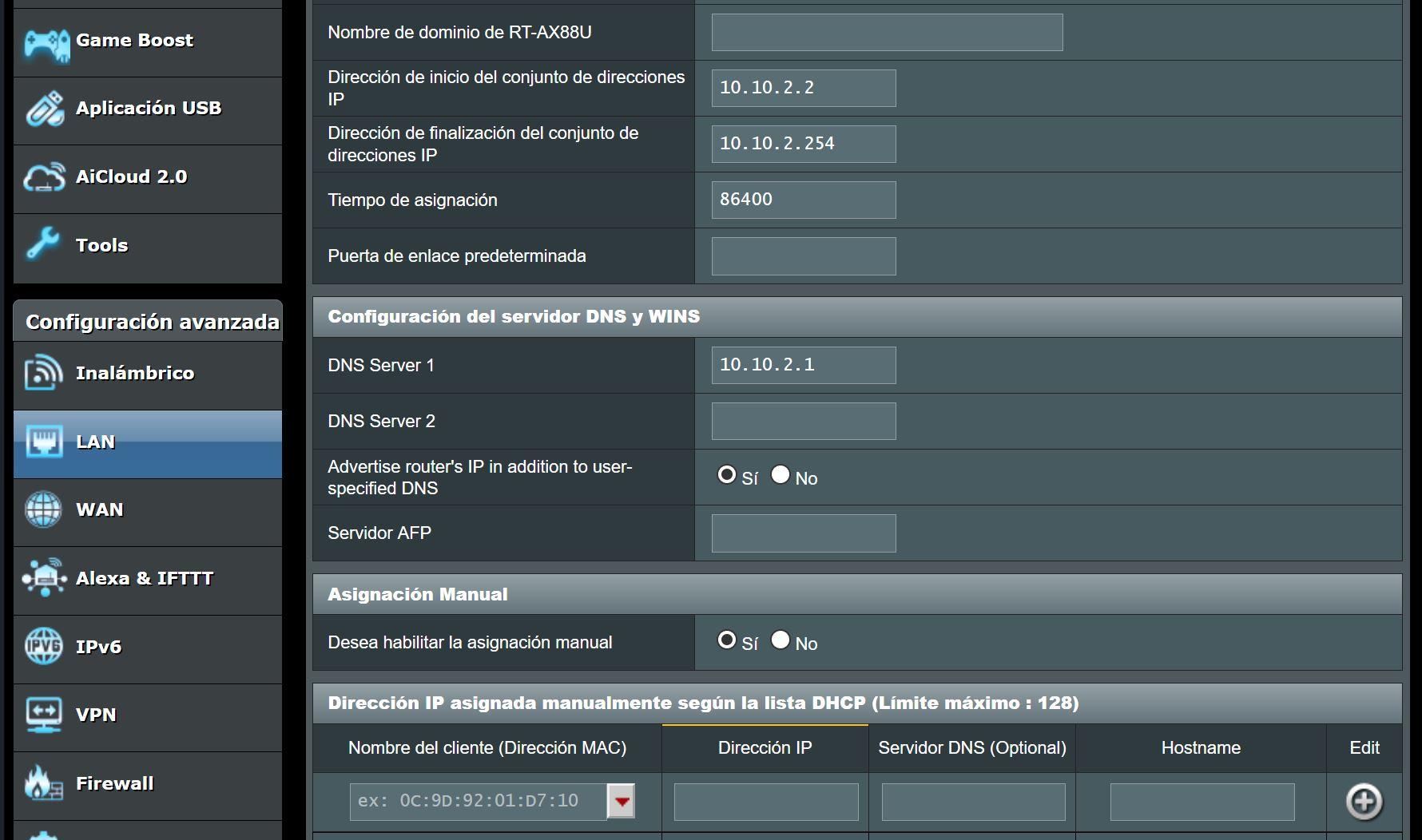Image resolution: width=1422 pixels, height=840 pixels.
Task: Click the Puerta de enlace predeterminada field
Action: coord(804,256)
